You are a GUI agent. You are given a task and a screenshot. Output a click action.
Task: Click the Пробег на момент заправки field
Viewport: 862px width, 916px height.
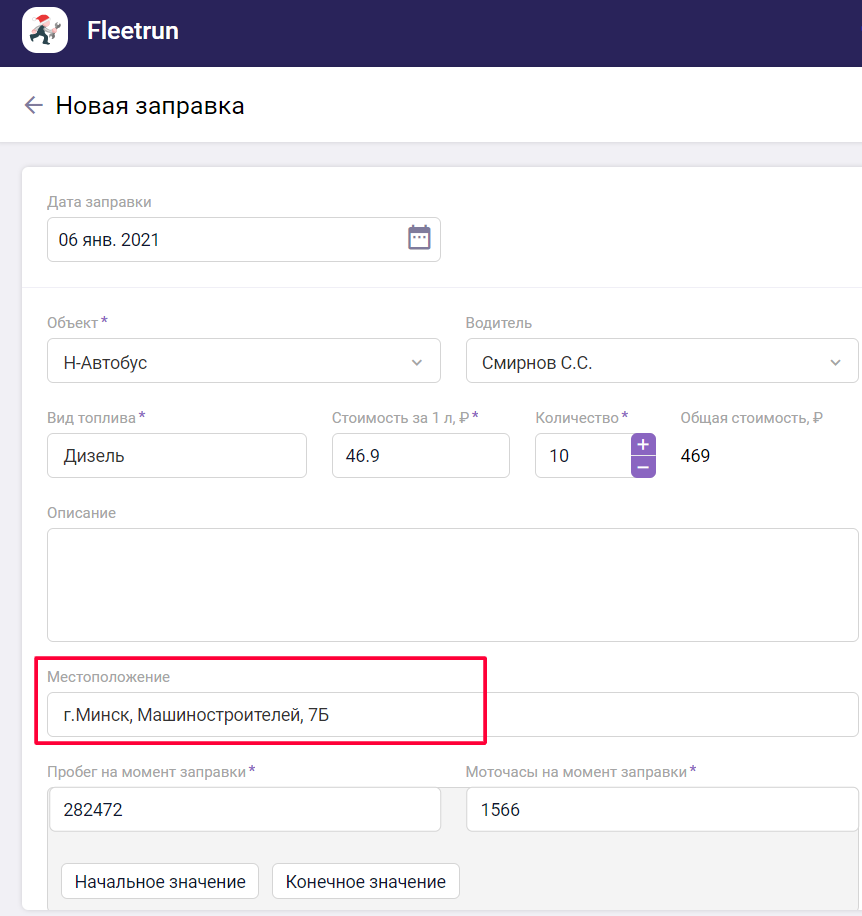pos(244,809)
